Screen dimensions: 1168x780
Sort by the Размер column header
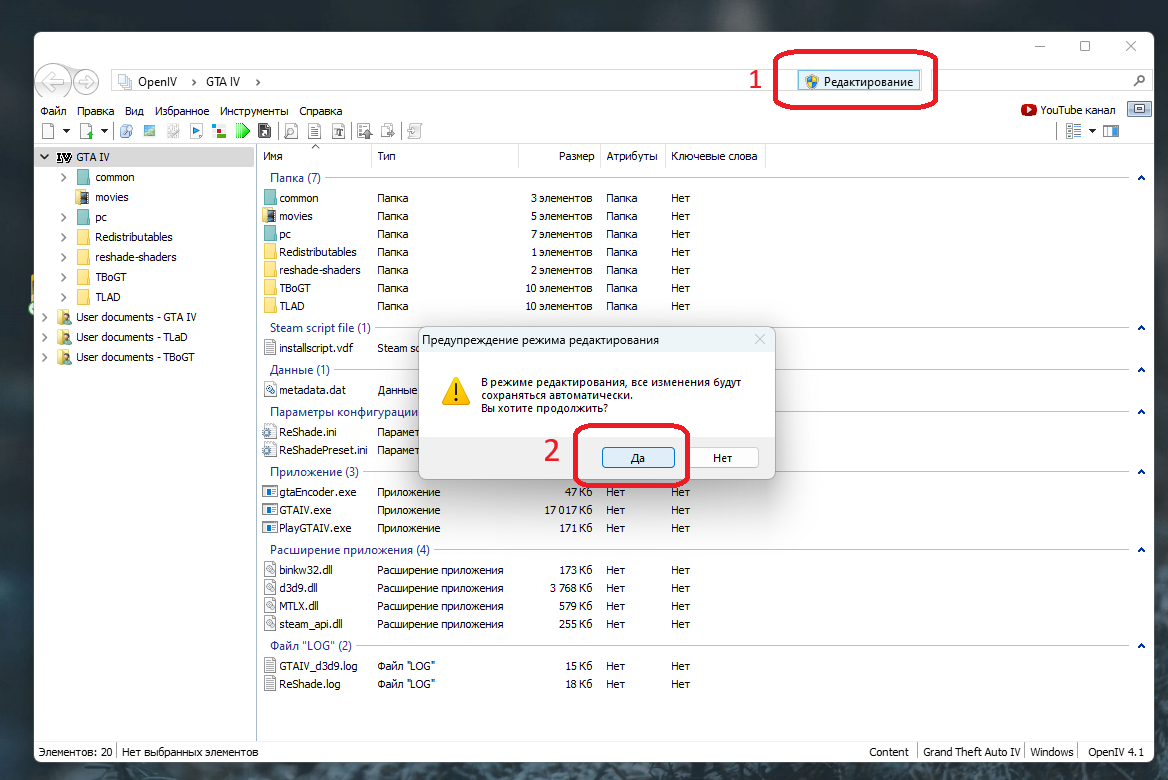[559, 156]
